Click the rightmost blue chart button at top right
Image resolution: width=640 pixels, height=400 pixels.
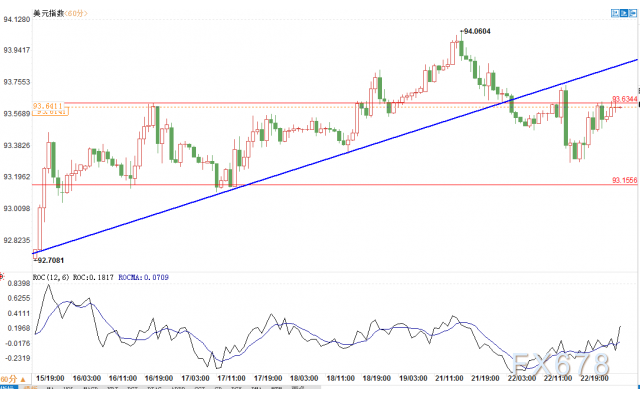(632, 13)
